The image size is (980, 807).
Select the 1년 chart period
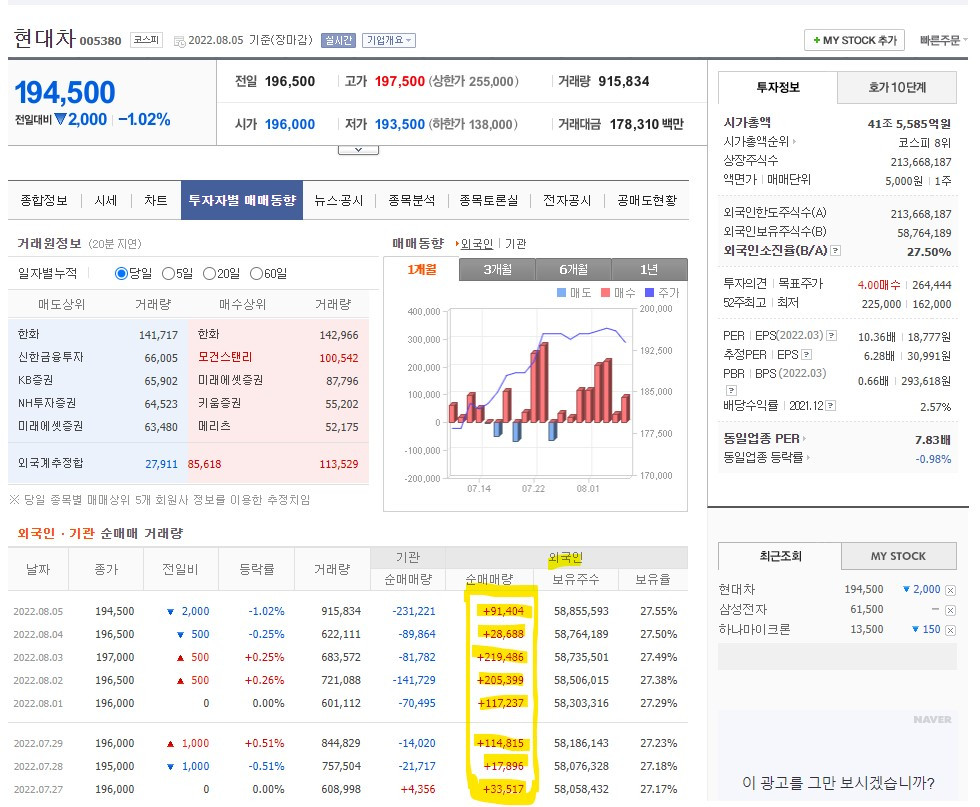[650, 270]
